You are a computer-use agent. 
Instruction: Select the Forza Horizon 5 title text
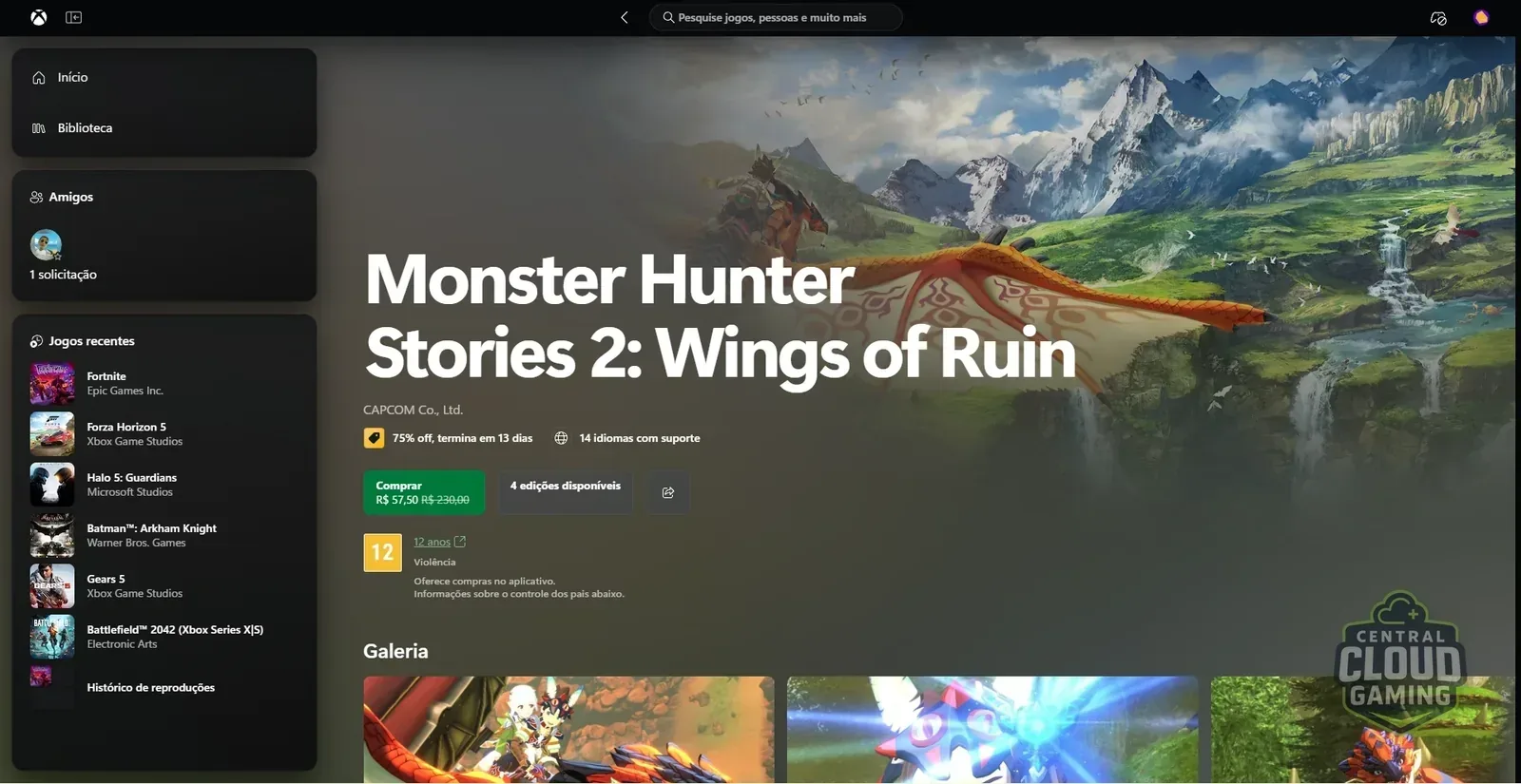(x=126, y=427)
